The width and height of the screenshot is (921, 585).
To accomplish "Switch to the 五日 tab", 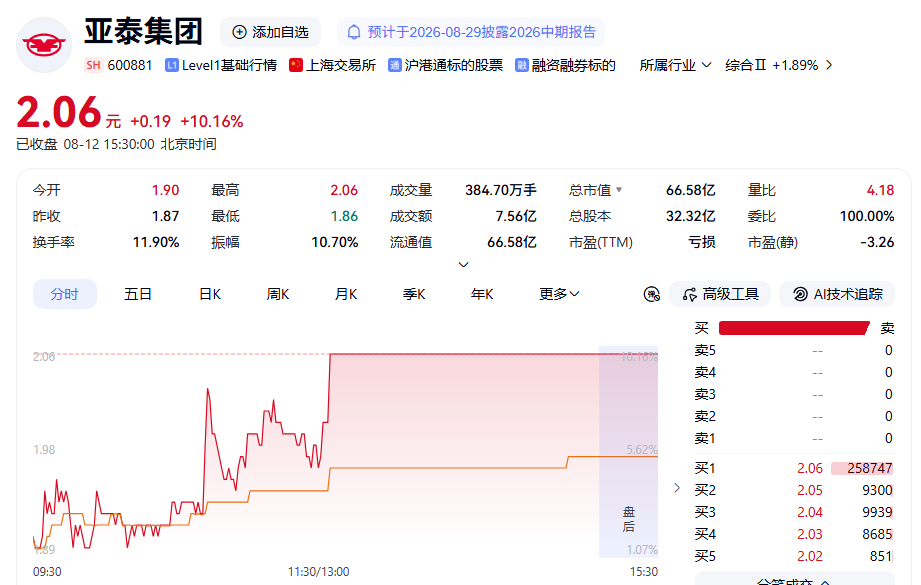I will (x=138, y=294).
